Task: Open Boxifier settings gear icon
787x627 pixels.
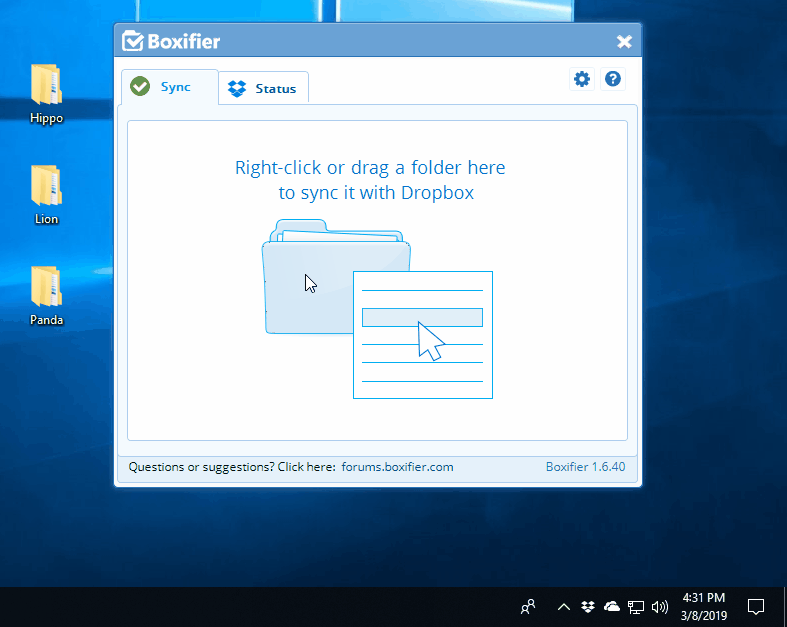Action: coord(582,79)
